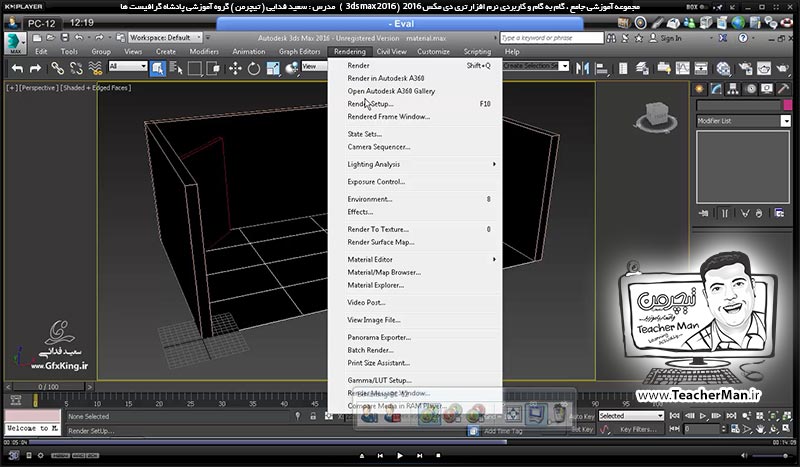Image resolution: width=800 pixels, height=467 pixels.
Task: Select the Select and Move tool
Action: click(x=235, y=68)
